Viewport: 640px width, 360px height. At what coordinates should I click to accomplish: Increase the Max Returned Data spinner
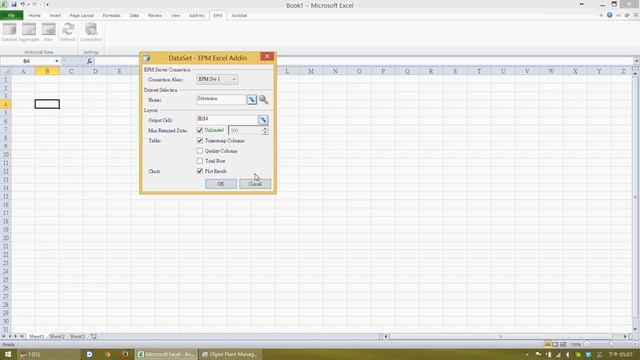click(265, 128)
